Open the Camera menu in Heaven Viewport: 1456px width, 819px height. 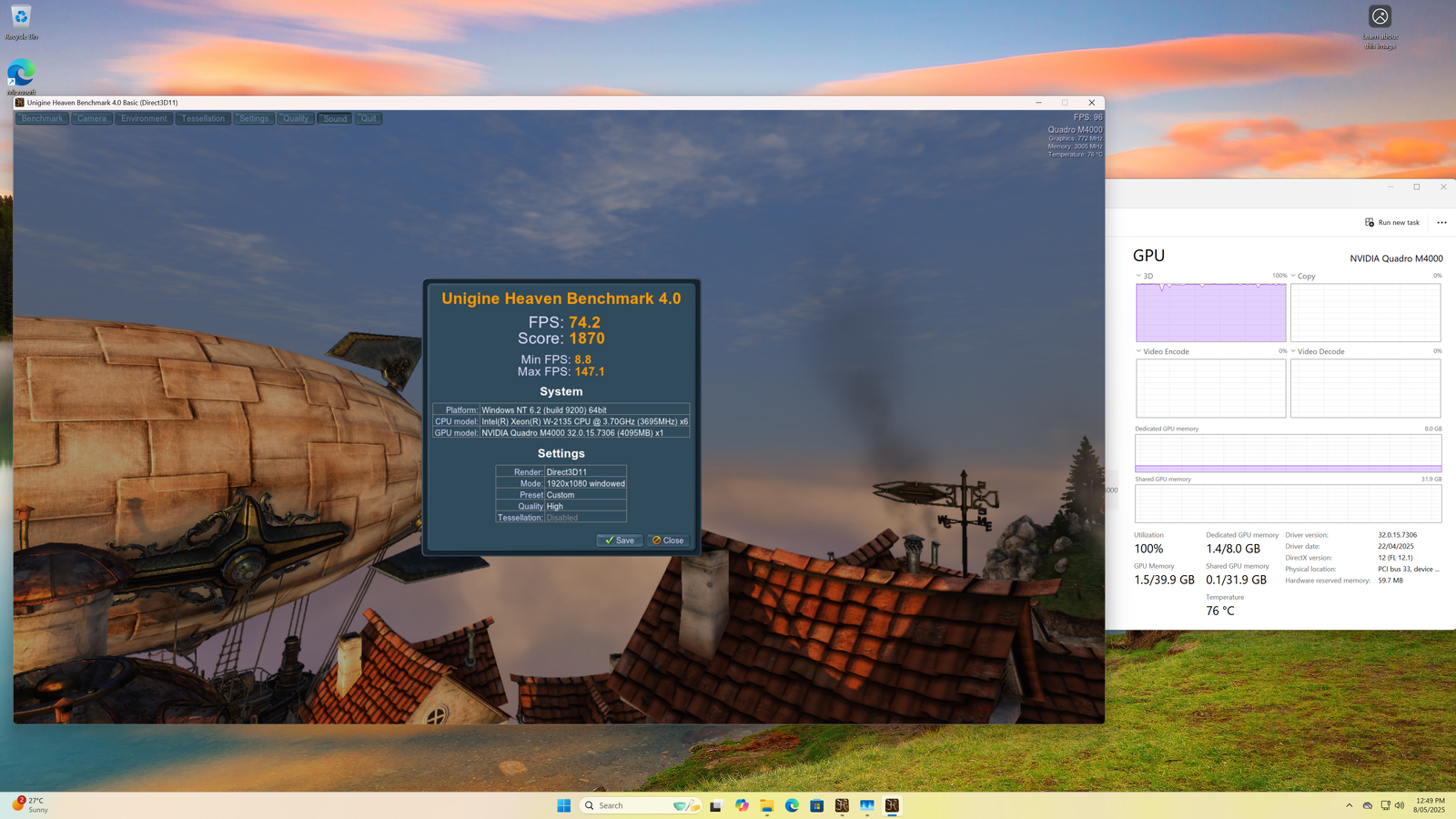pyautogui.click(x=92, y=118)
